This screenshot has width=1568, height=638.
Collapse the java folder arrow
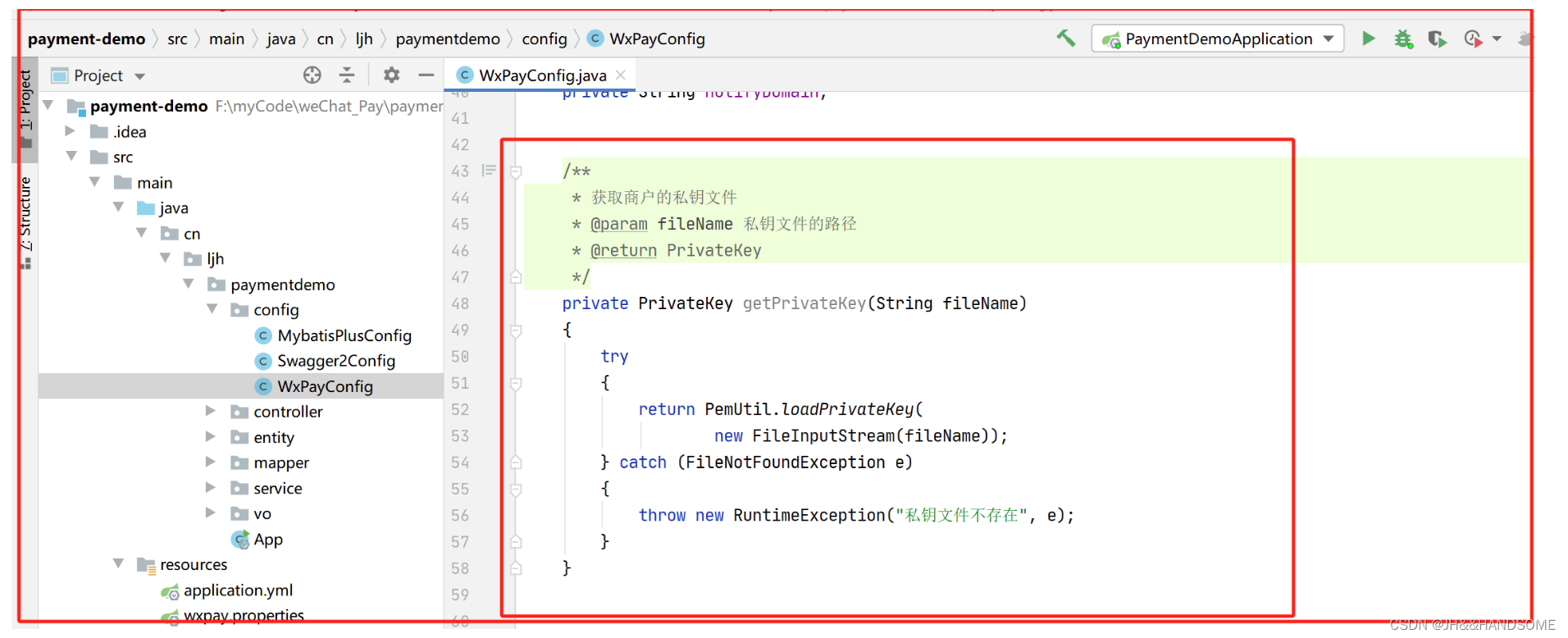[x=118, y=207]
